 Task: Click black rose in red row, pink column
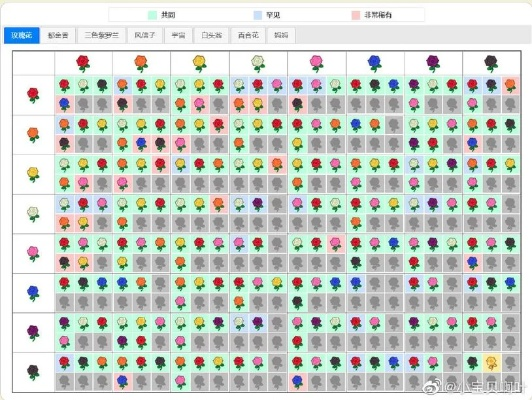coord(297,104)
